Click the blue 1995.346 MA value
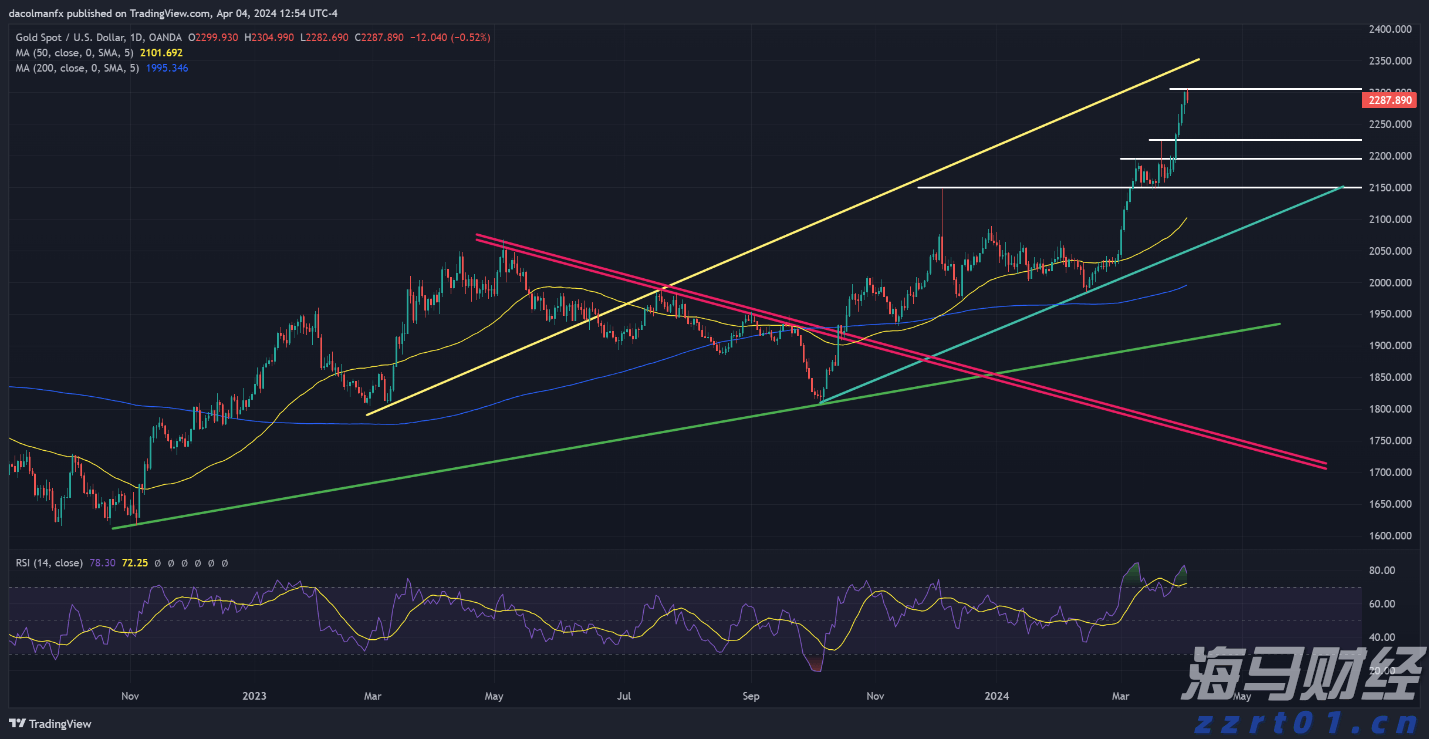1429x739 pixels. click(167, 68)
